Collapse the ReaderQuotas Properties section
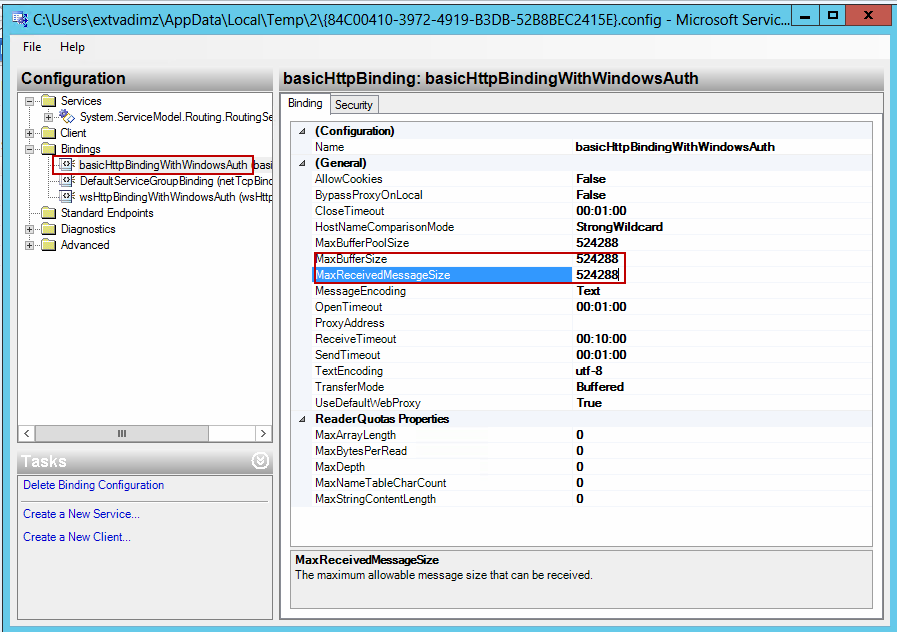The width and height of the screenshot is (897, 632). coord(303,419)
